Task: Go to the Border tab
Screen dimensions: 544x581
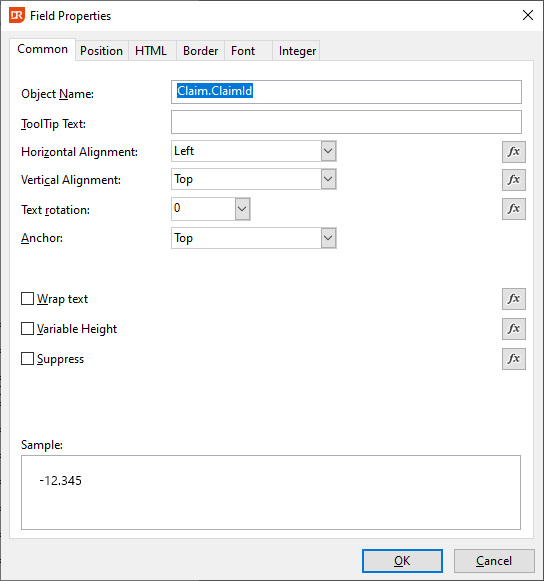Action: [x=200, y=51]
